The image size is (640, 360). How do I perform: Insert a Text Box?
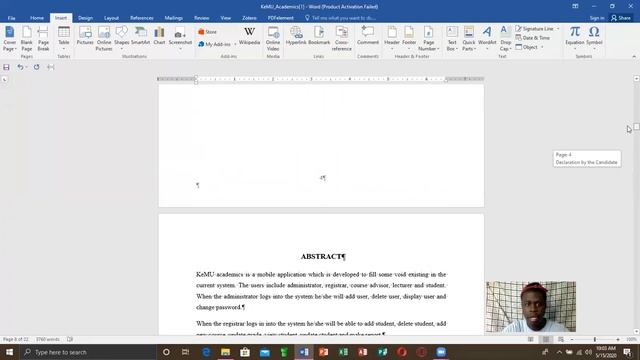pyautogui.click(x=452, y=39)
